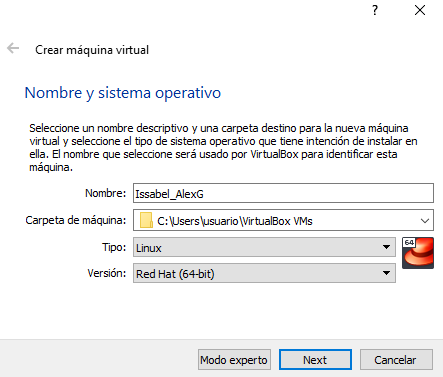Click the yellow folder icon in Carpeta de máquina
Screen dimensions: 443x377
146,221
